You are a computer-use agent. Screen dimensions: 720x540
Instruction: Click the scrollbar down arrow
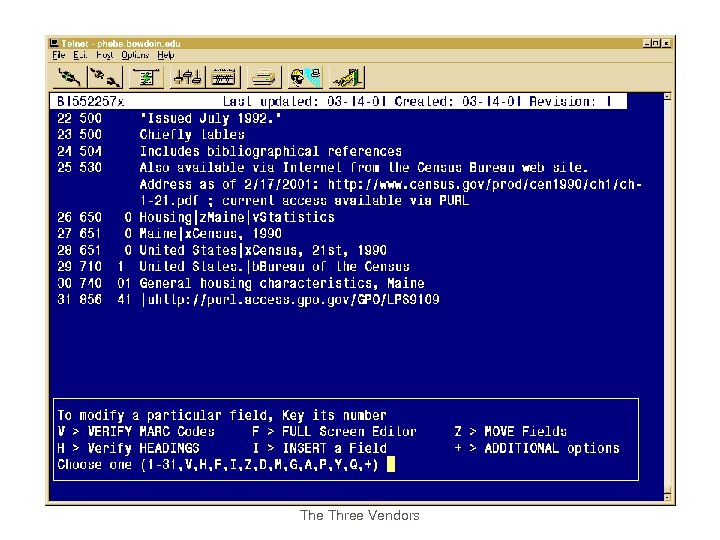(667, 497)
